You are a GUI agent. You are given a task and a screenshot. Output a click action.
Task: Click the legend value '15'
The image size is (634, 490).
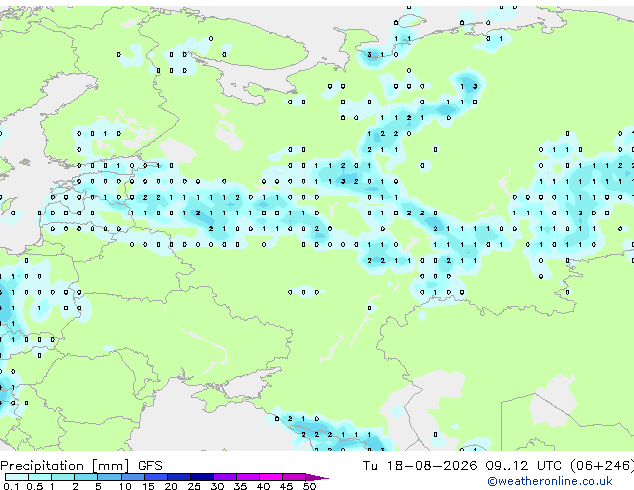148,486
